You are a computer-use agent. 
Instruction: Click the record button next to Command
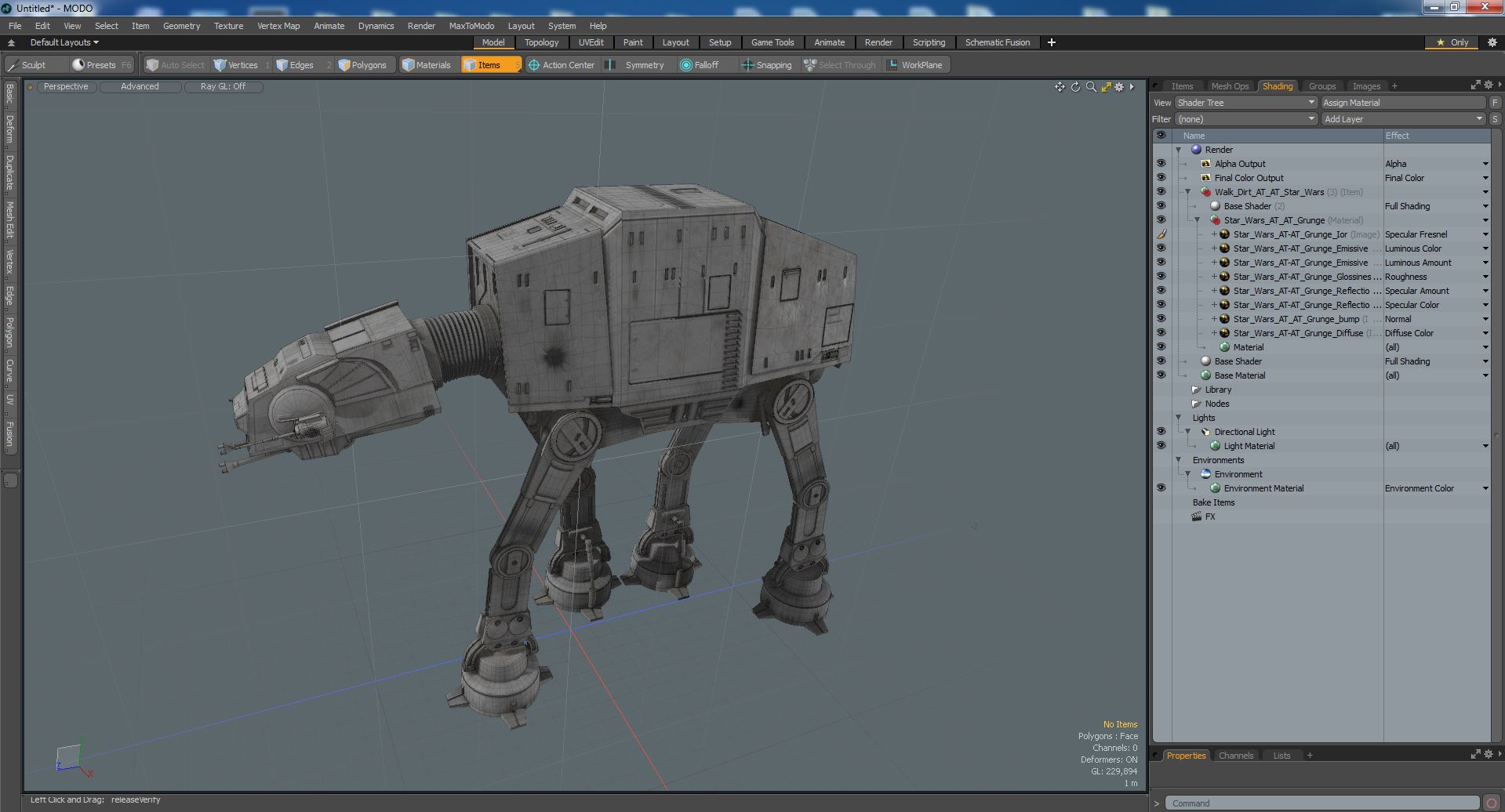(x=1491, y=803)
